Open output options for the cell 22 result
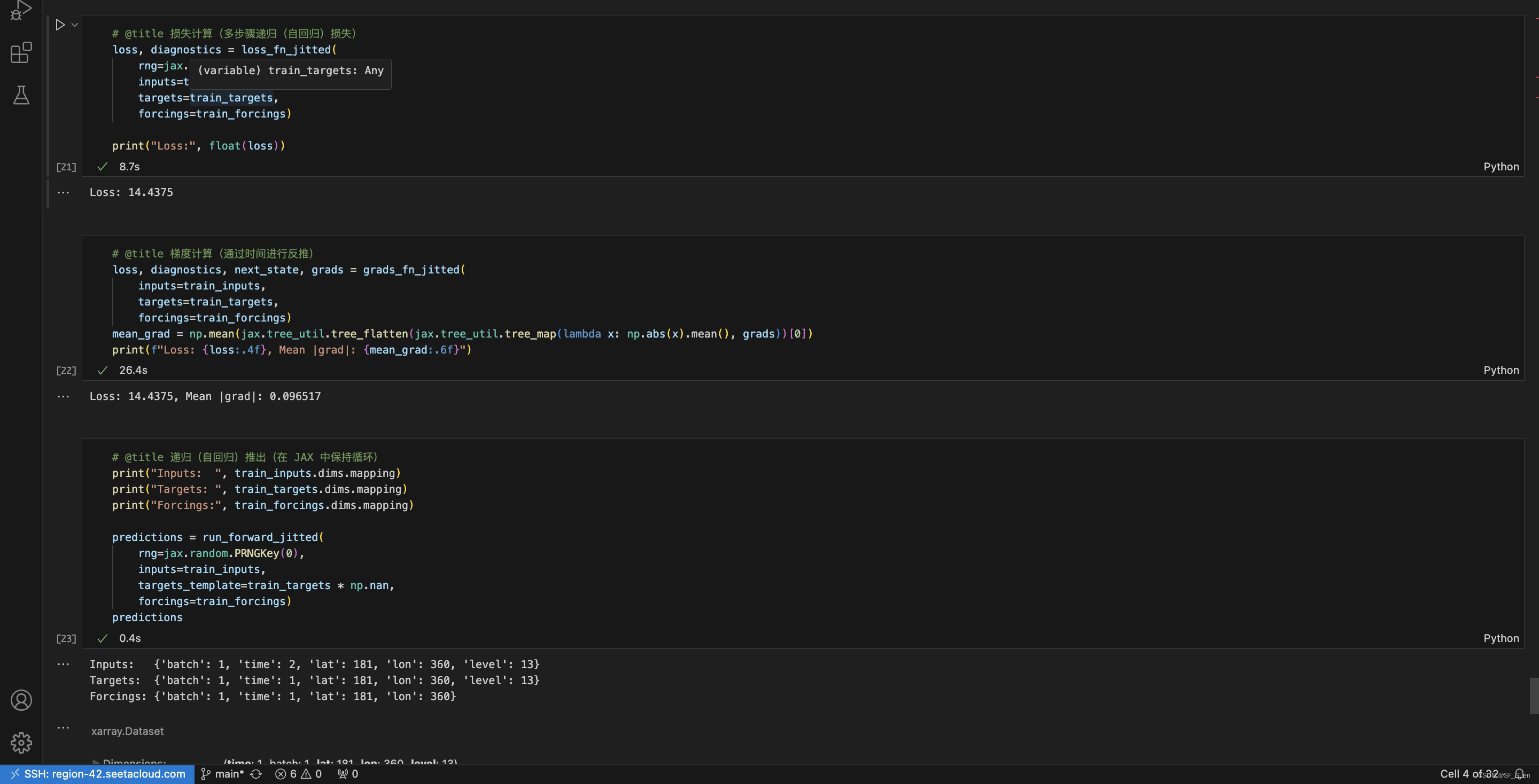Viewport: 1539px width, 784px height. pyautogui.click(x=63, y=396)
